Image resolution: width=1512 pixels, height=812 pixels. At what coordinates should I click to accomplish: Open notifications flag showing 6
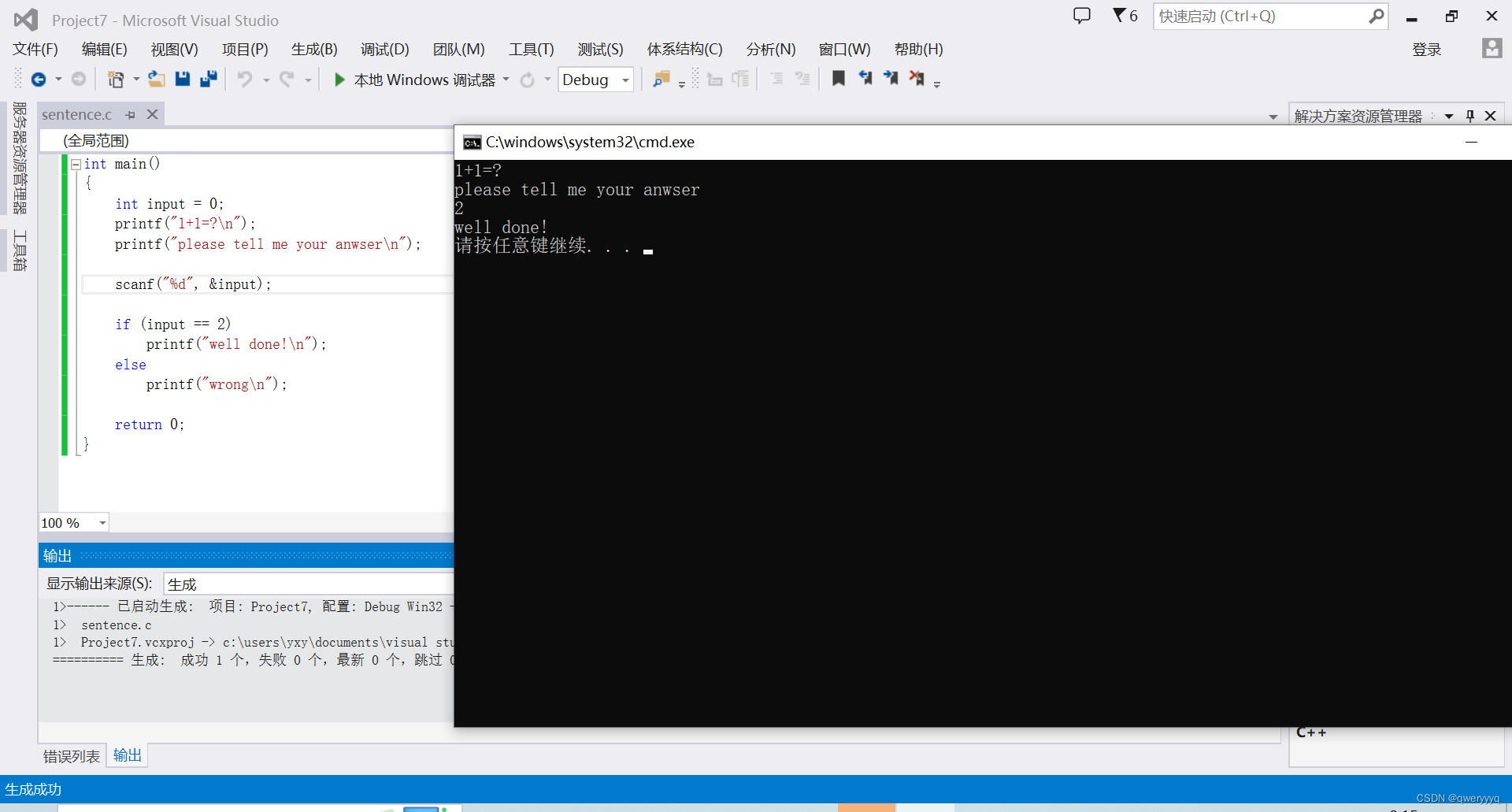[1125, 16]
